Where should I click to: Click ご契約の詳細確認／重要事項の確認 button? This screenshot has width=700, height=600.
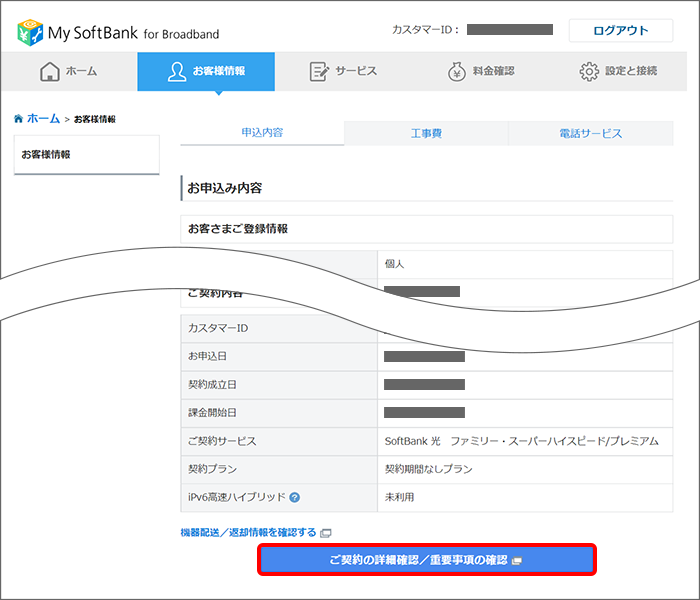[x=427, y=560]
